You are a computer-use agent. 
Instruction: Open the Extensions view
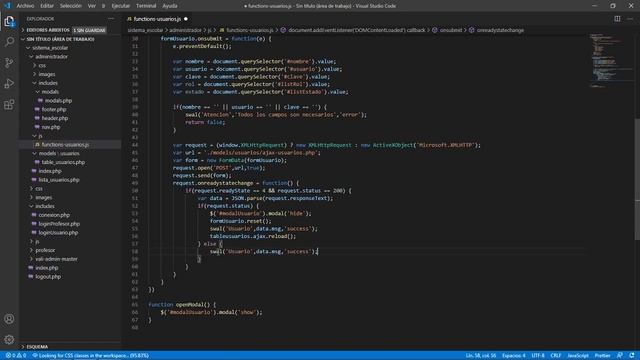tap(9, 104)
